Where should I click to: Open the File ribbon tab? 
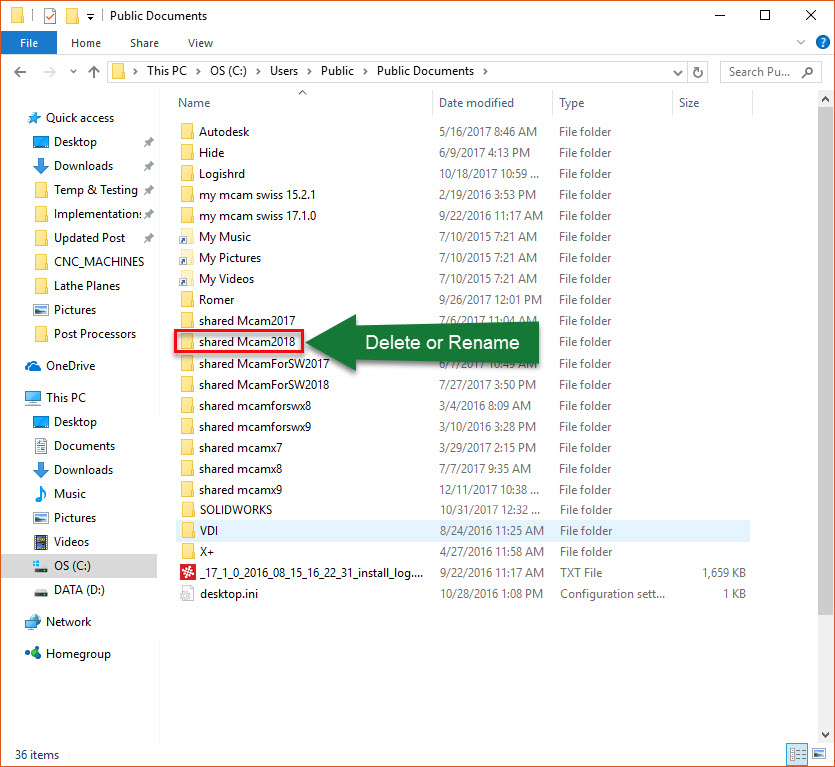click(29, 43)
